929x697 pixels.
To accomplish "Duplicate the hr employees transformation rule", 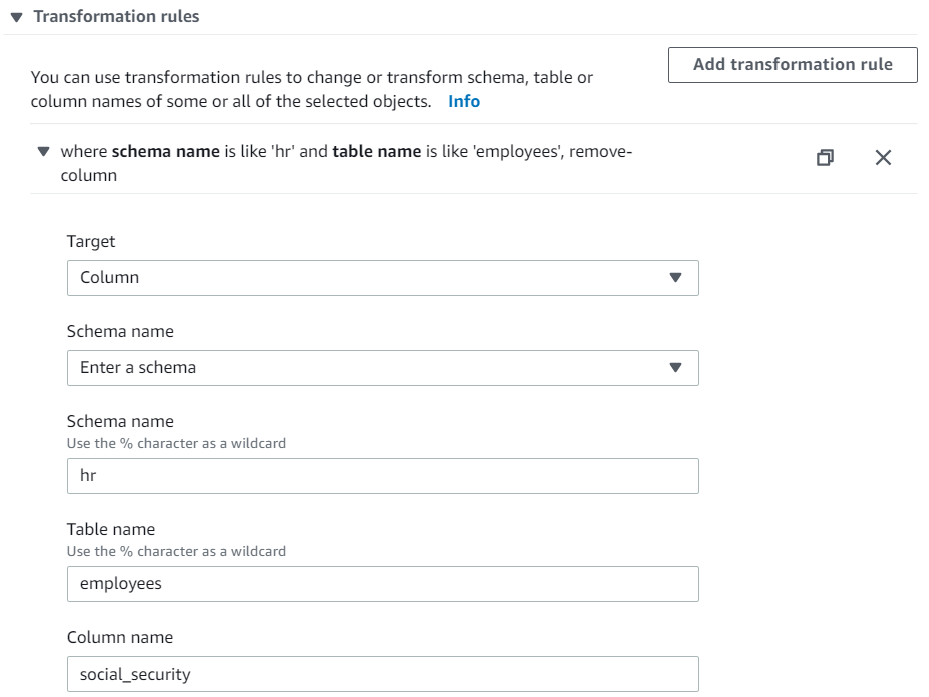I will 825,158.
